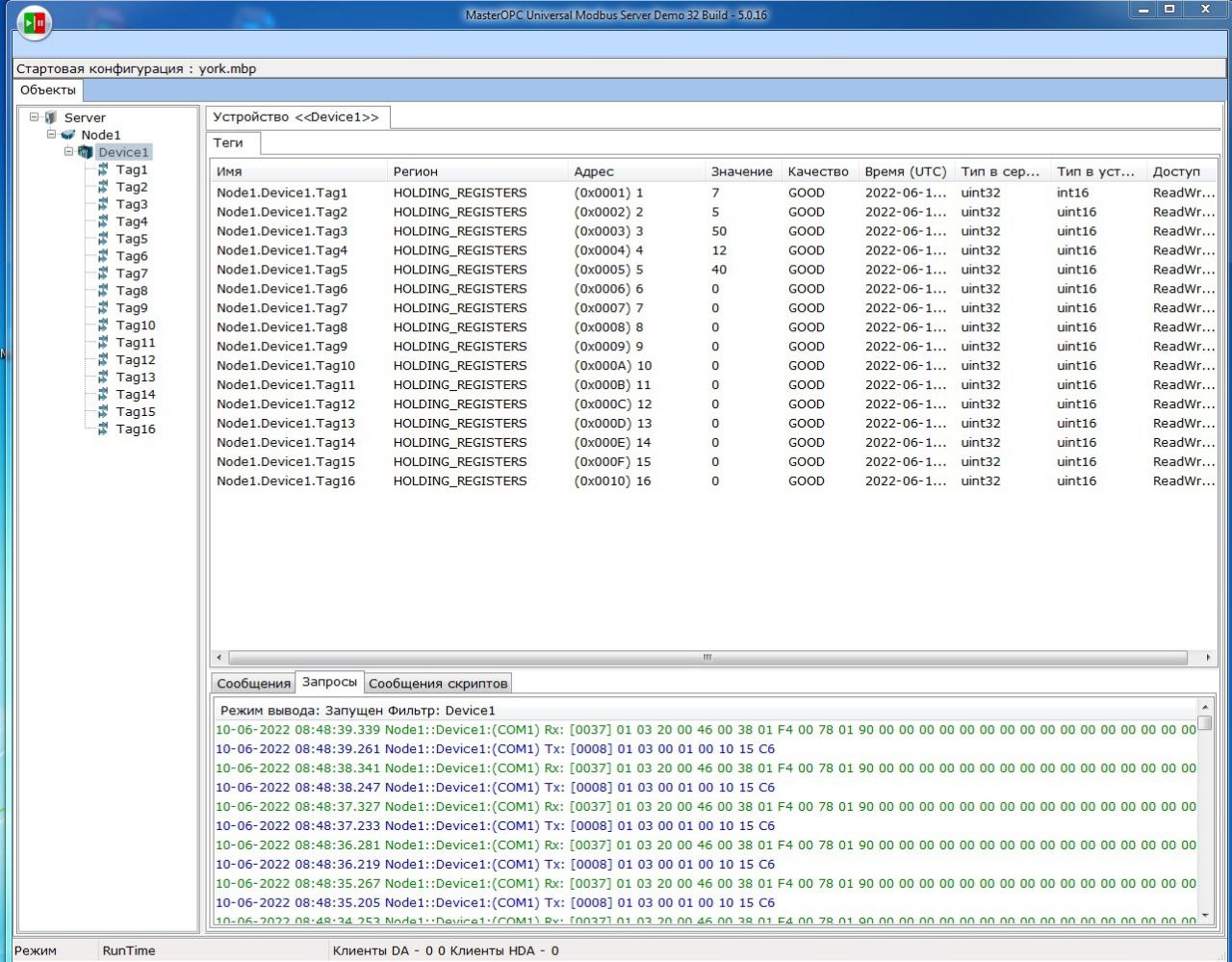This screenshot has width=1232, height=962.
Task: Click the request log scroll-up arrow
Action: pyautogui.click(x=1205, y=708)
